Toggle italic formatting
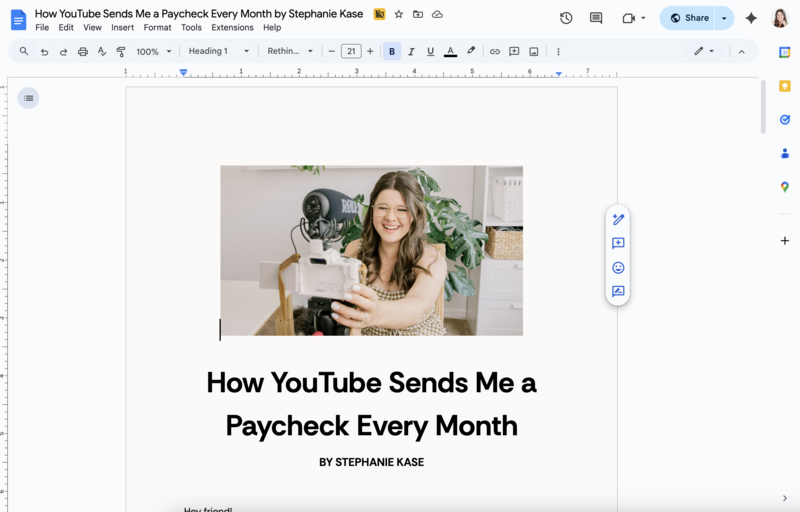Viewport: 800px width, 512px height. coord(411,52)
